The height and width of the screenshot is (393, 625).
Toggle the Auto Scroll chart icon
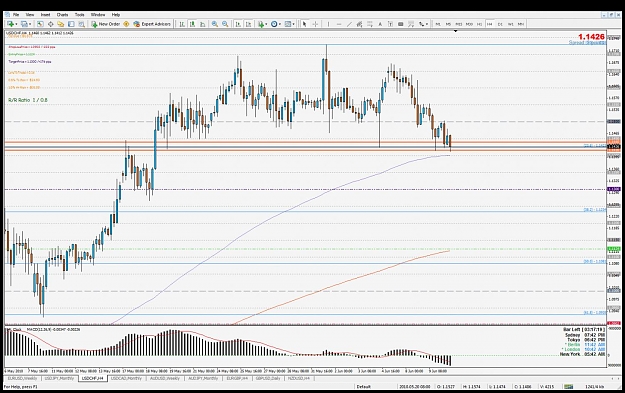[238, 24]
